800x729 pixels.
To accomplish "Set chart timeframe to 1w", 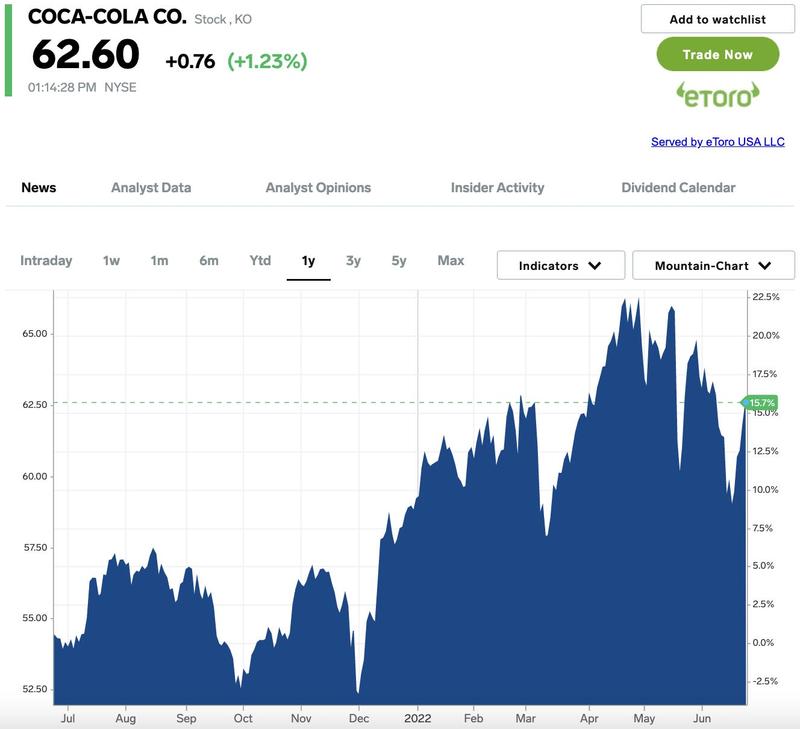I will click(x=111, y=260).
